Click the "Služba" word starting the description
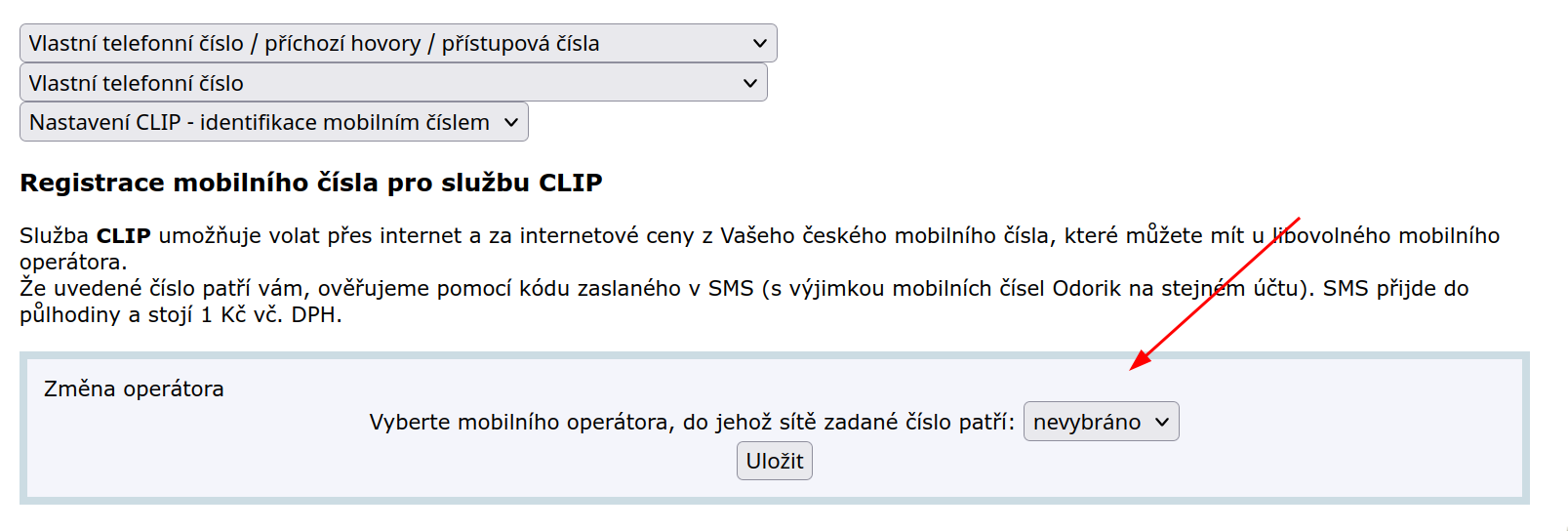 54,236
